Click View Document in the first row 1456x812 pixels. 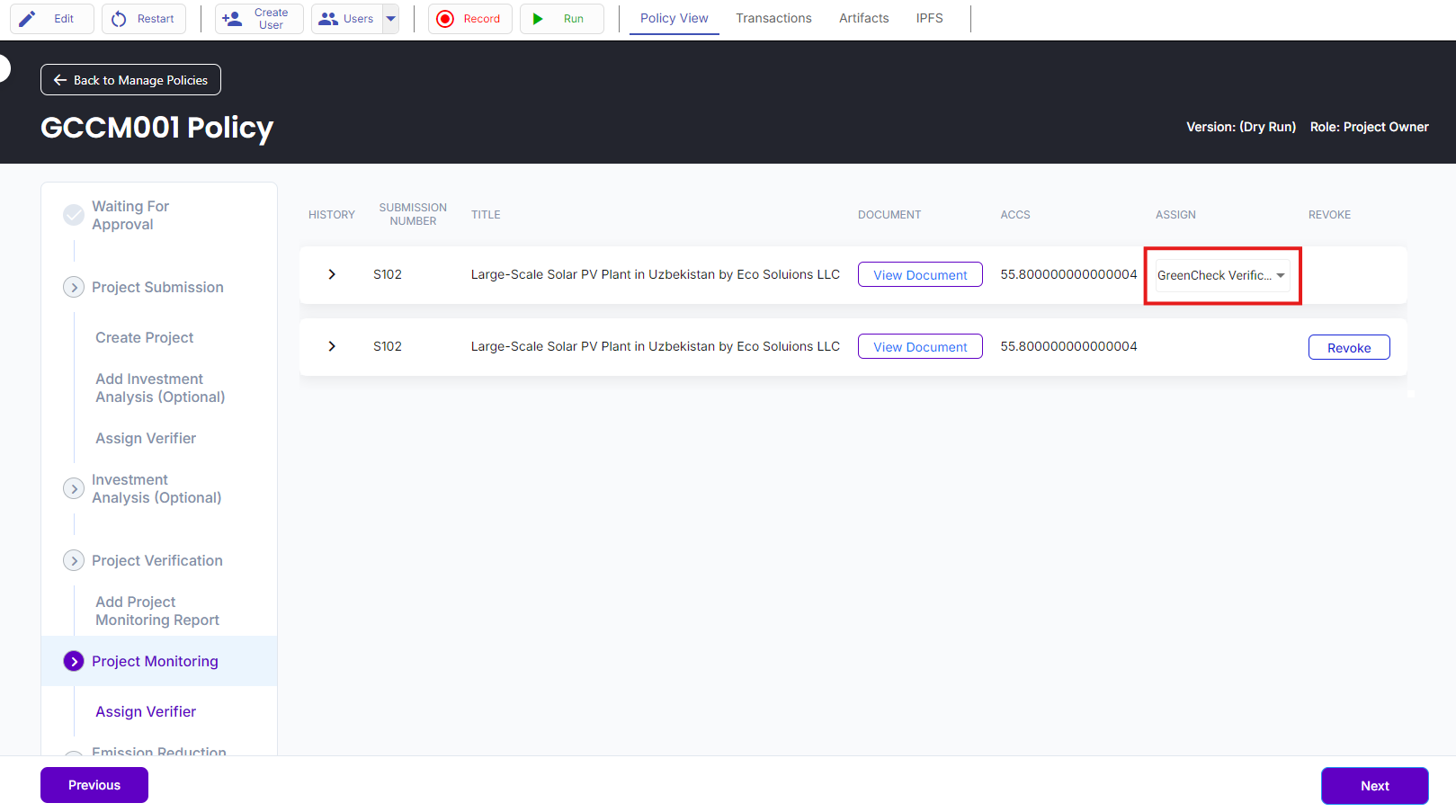(x=920, y=275)
